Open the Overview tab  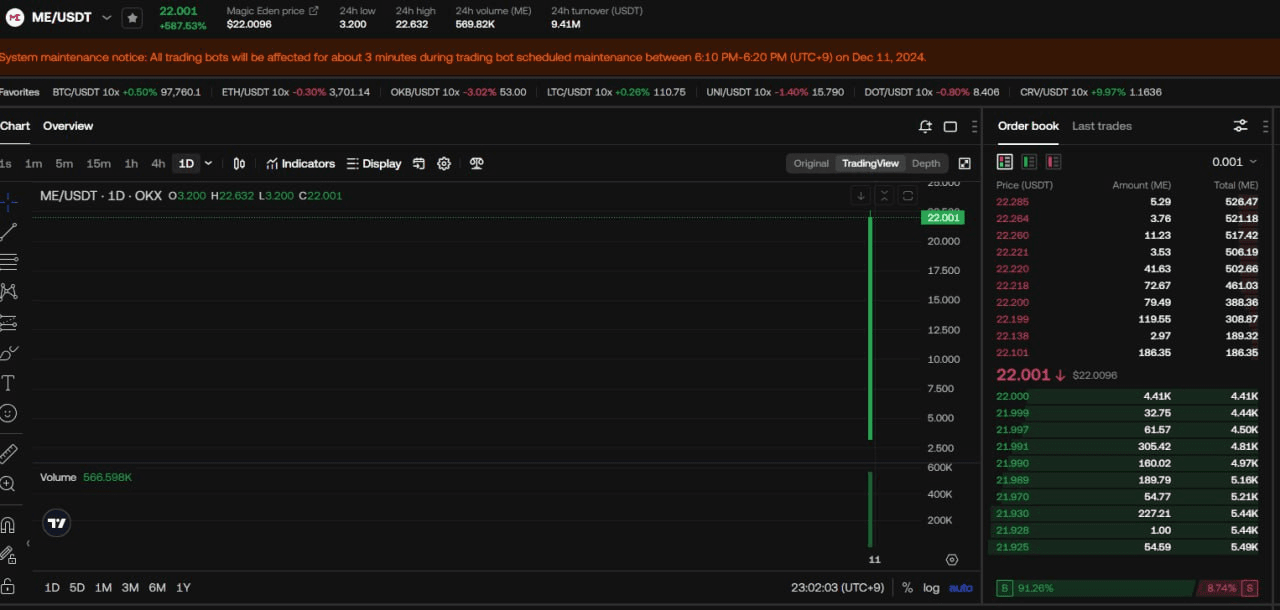click(x=68, y=126)
